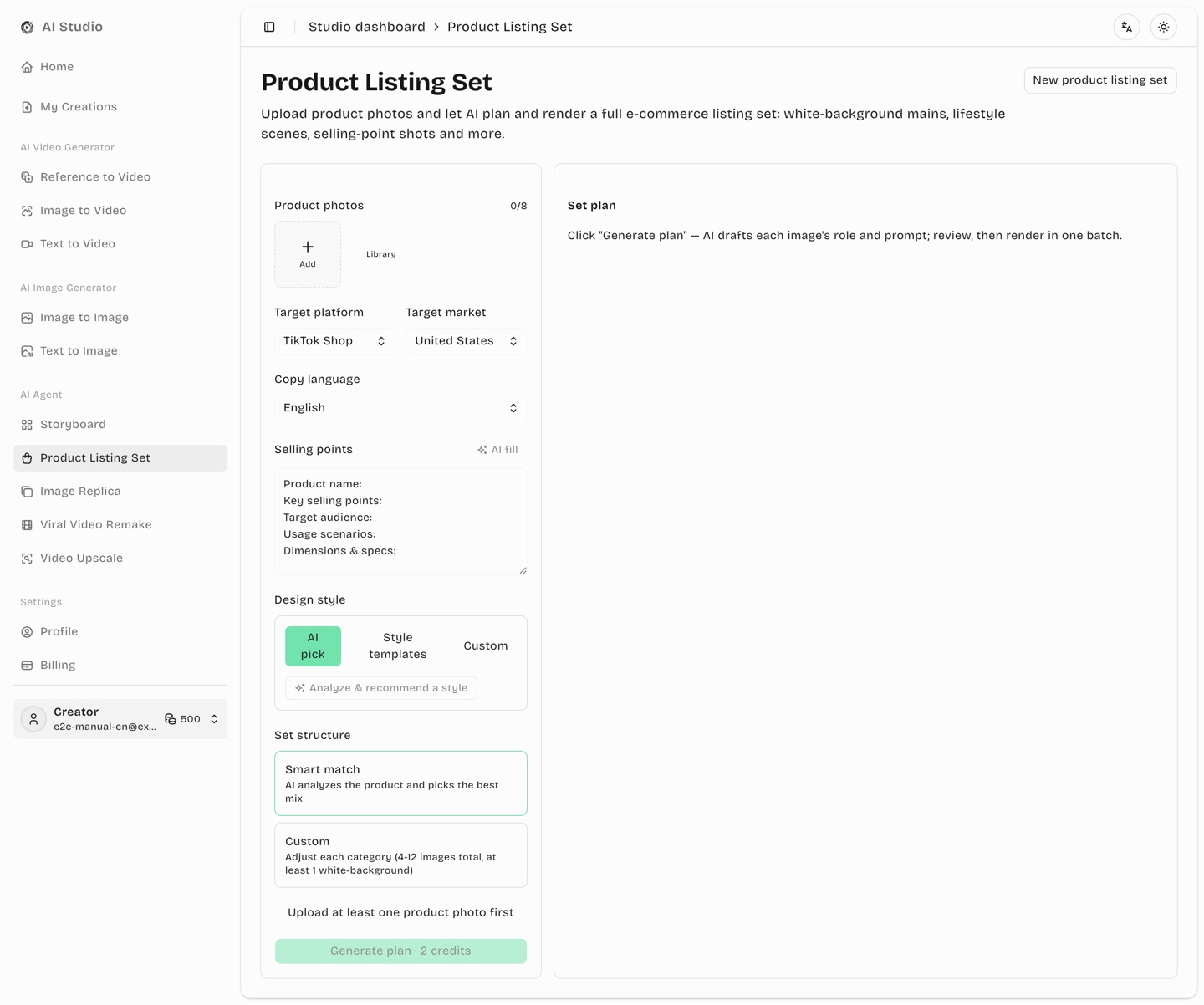Click the 0/8 photo counter
The width and height of the screenshot is (1204, 1005).
(x=518, y=206)
